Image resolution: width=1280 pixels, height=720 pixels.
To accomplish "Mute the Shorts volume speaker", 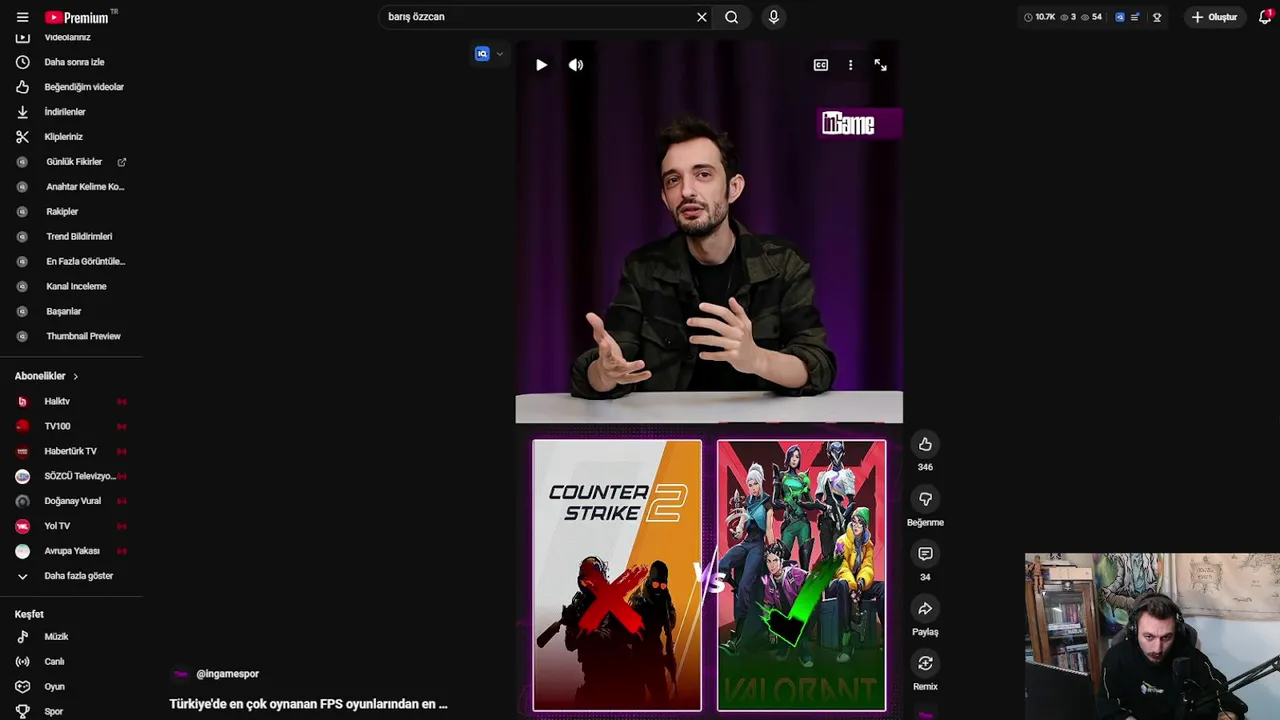I will [576, 65].
